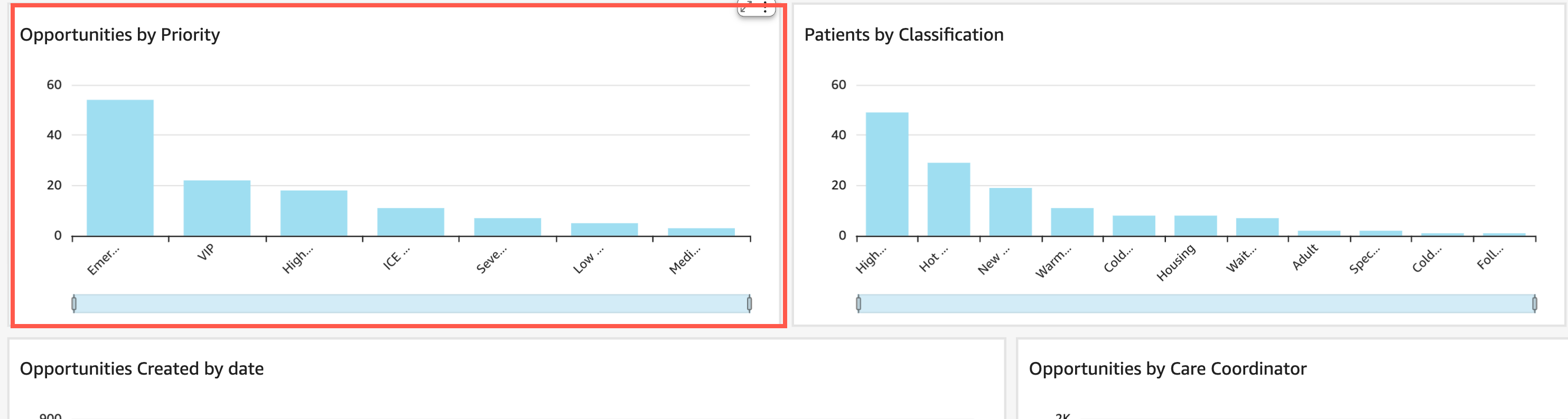1568x419 pixels.
Task: Click left handle of Classification chart slider
Action: coord(858,303)
